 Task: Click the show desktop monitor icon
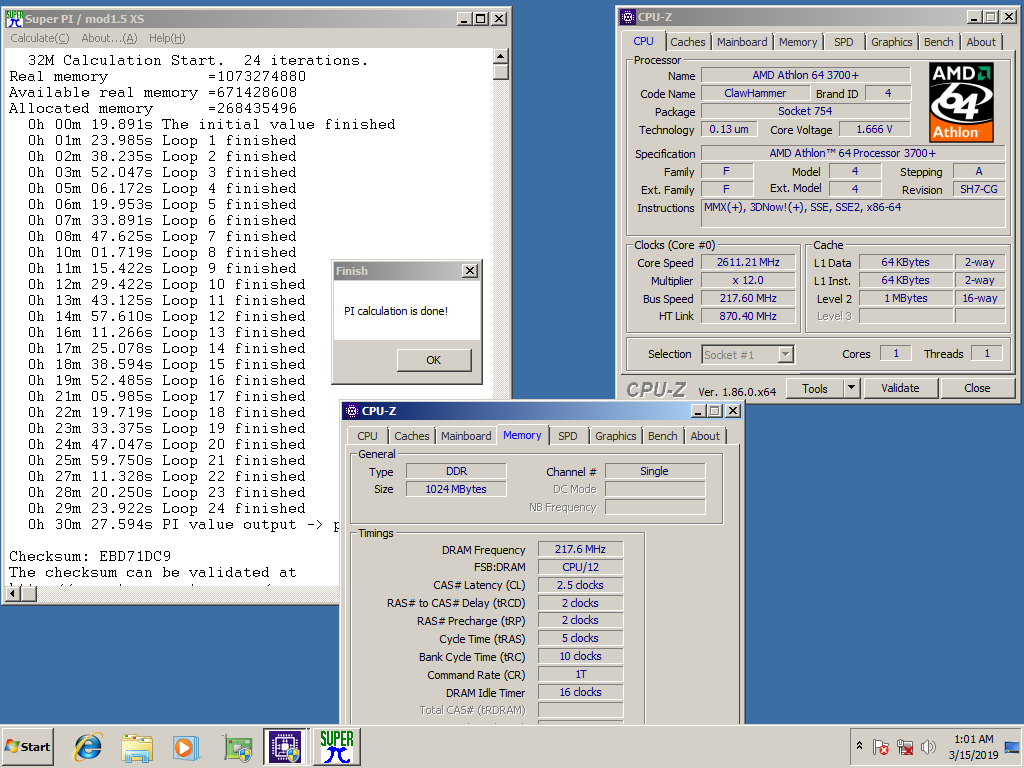[x=1012, y=747]
